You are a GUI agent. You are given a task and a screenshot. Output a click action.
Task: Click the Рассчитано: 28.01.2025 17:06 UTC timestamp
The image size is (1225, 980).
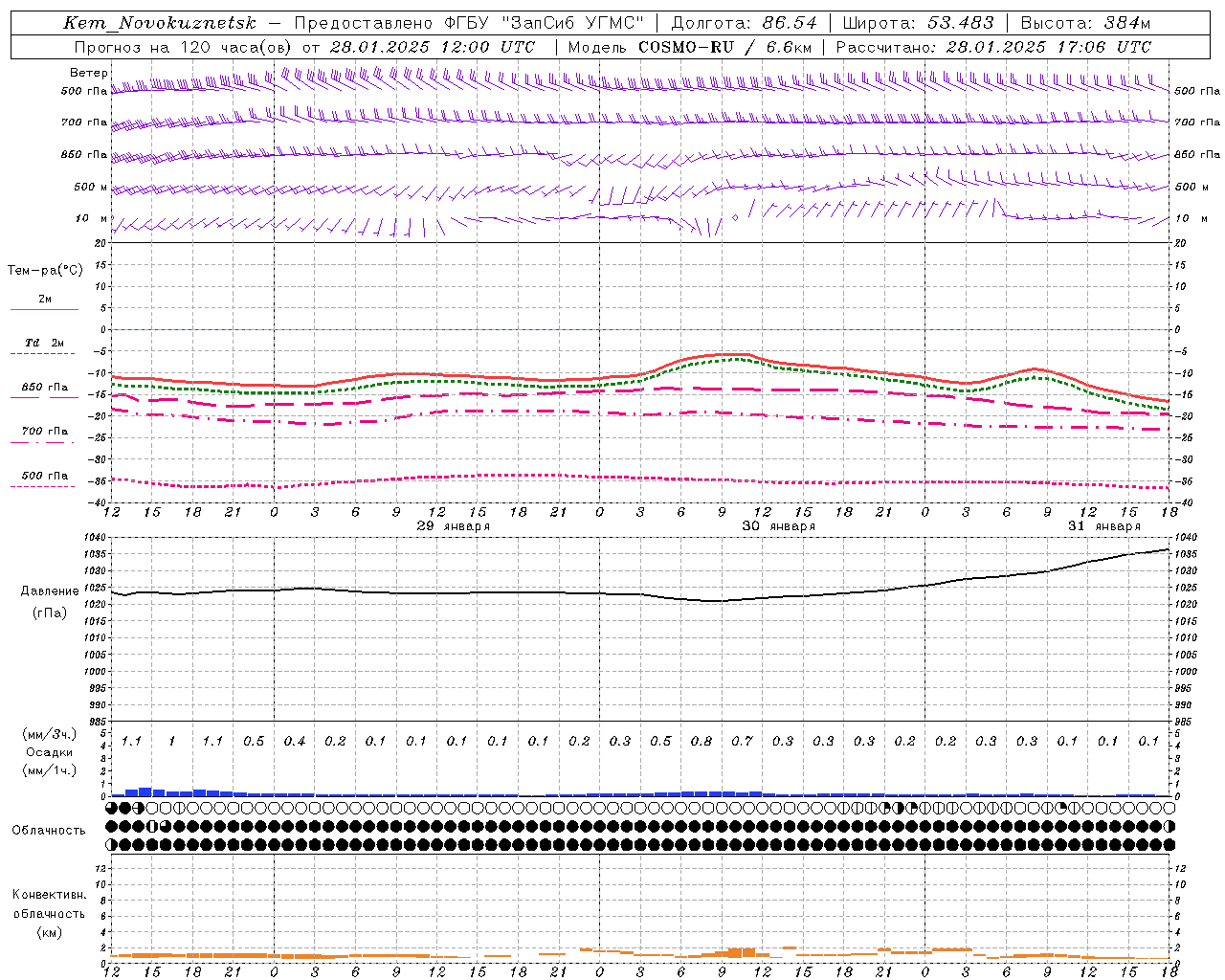(993, 47)
